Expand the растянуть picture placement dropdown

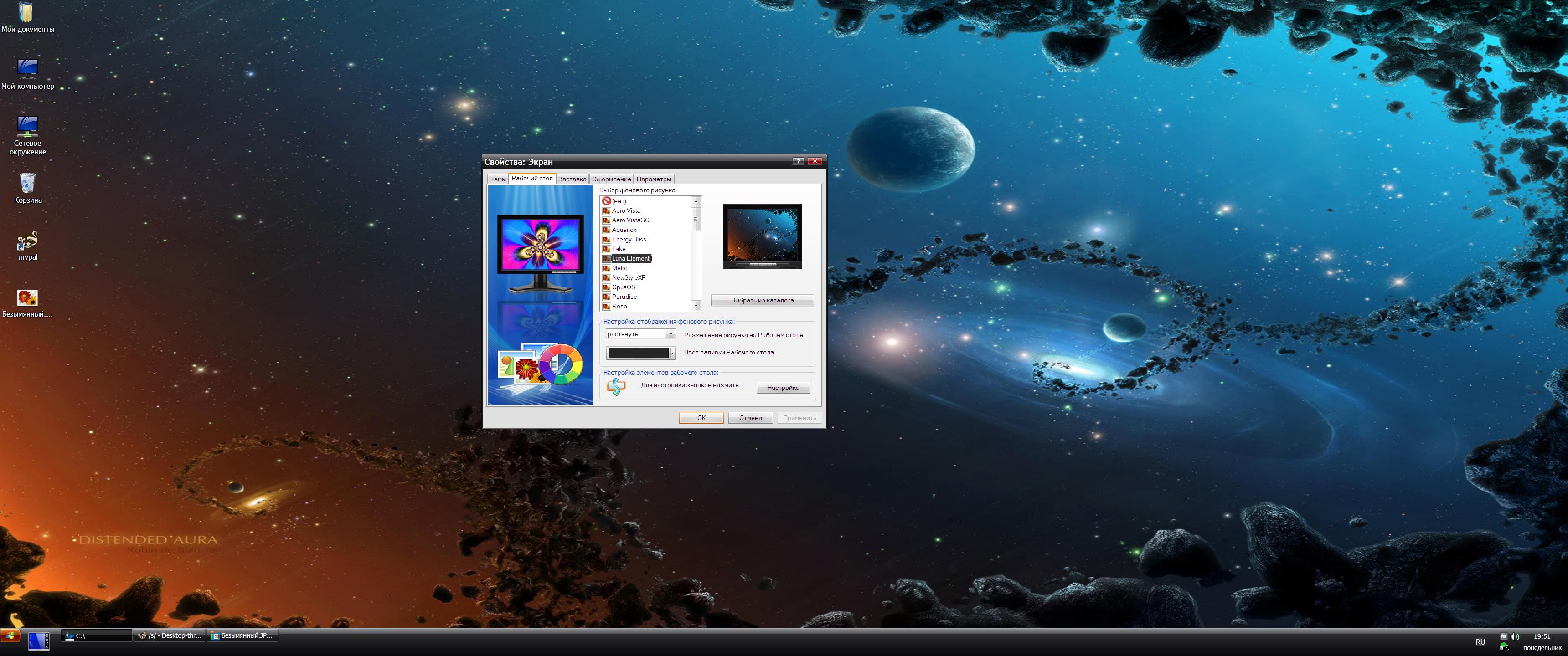(x=670, y=334)
